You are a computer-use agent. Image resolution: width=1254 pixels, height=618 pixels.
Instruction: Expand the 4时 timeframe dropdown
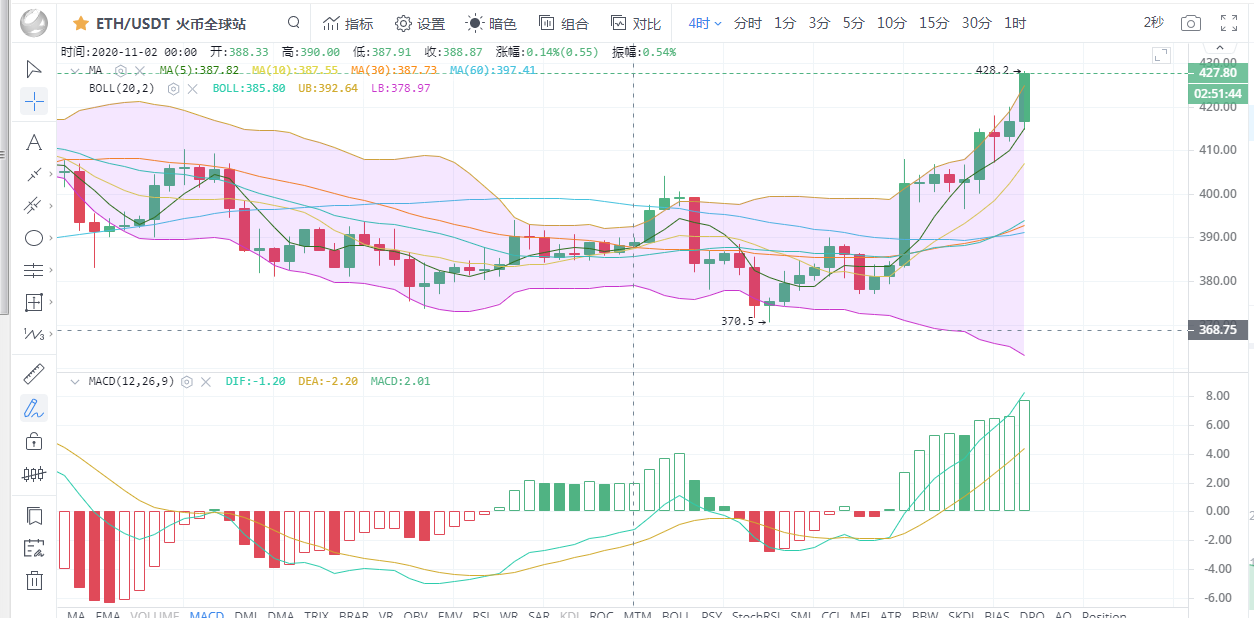tap(705, 23)
